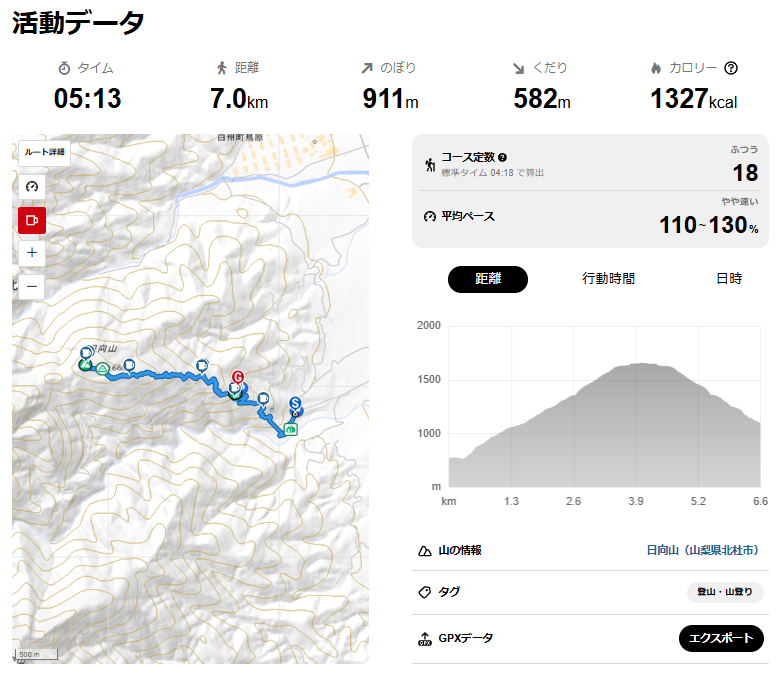Zoom out the map with minus

pyautogui.click(x=32, y=286)
